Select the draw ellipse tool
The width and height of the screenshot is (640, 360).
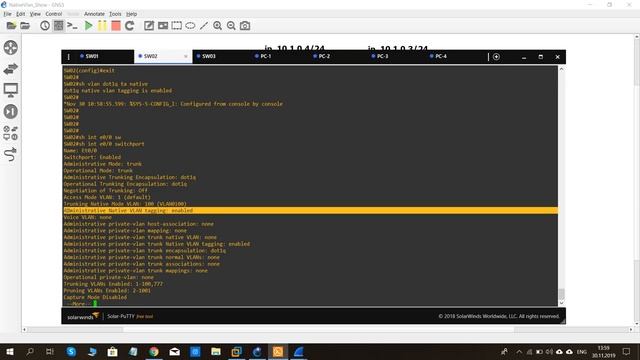pyautogui.click(x=190, y=26)
